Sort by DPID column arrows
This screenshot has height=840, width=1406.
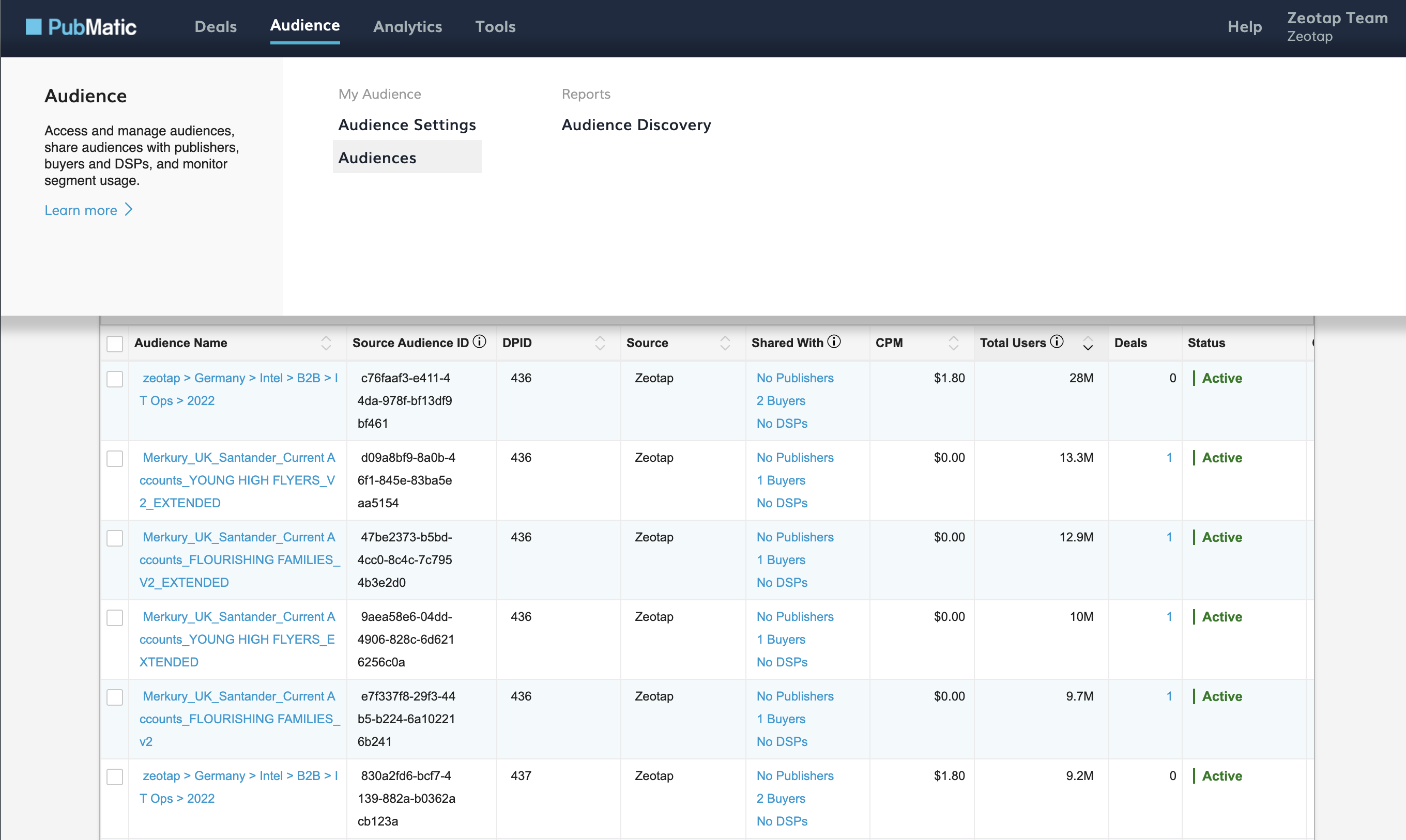(x=600, y=343)
